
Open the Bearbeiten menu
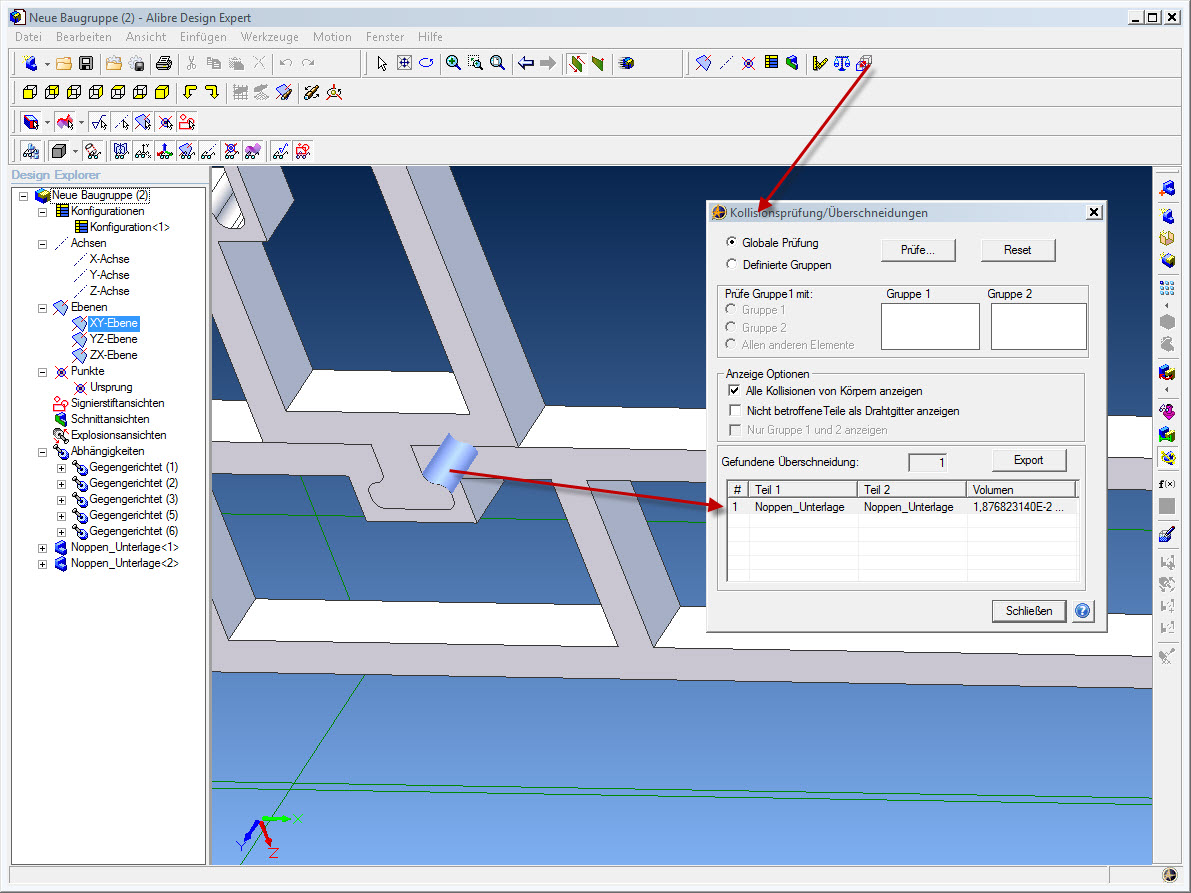[x=84, y=36]
